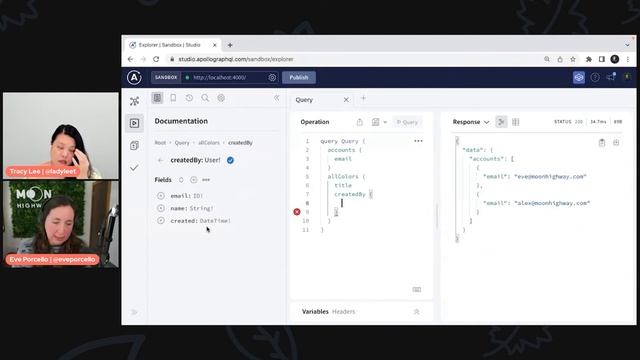Open Chrome three-dot menu

click(628, 59)
